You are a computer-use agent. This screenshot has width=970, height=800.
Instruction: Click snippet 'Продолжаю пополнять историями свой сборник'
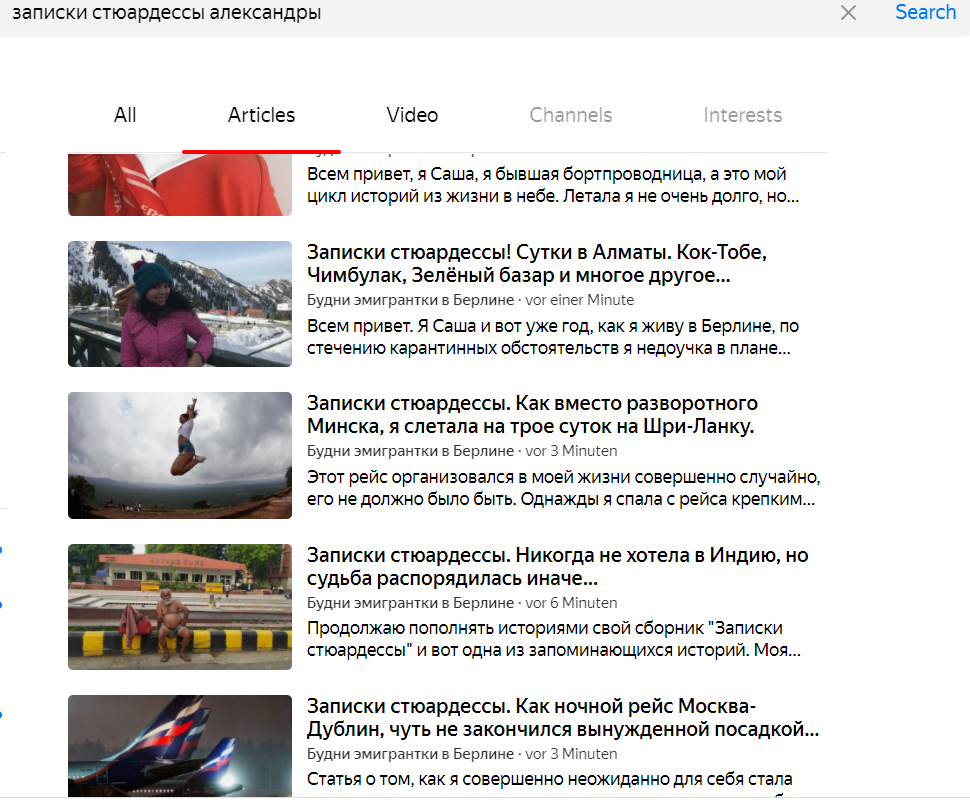coord(554,639)
